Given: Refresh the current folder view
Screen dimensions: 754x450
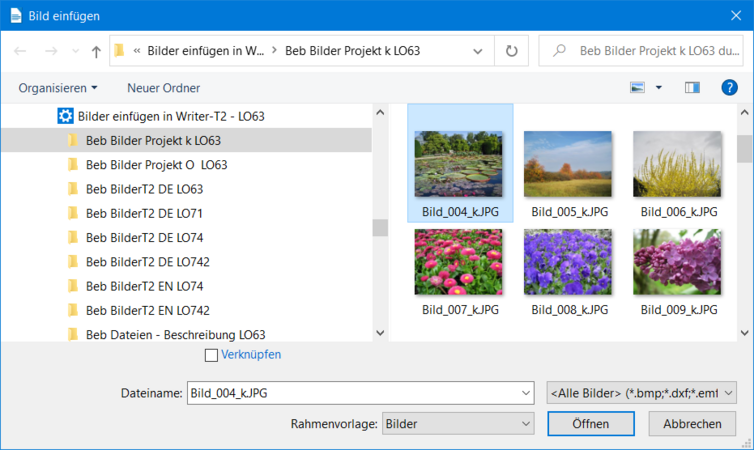Looking at the screenshot, I should click(512, 51).
